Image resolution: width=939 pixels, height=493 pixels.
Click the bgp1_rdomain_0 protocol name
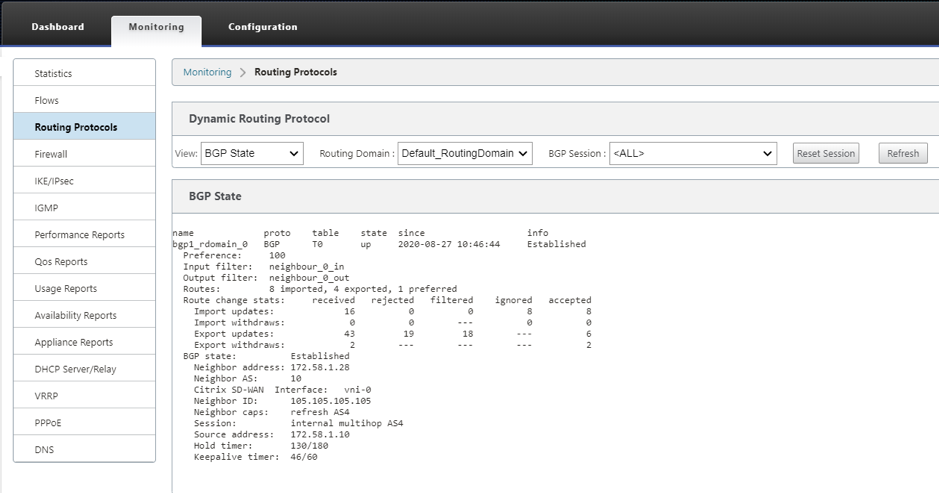click(210, 244)
